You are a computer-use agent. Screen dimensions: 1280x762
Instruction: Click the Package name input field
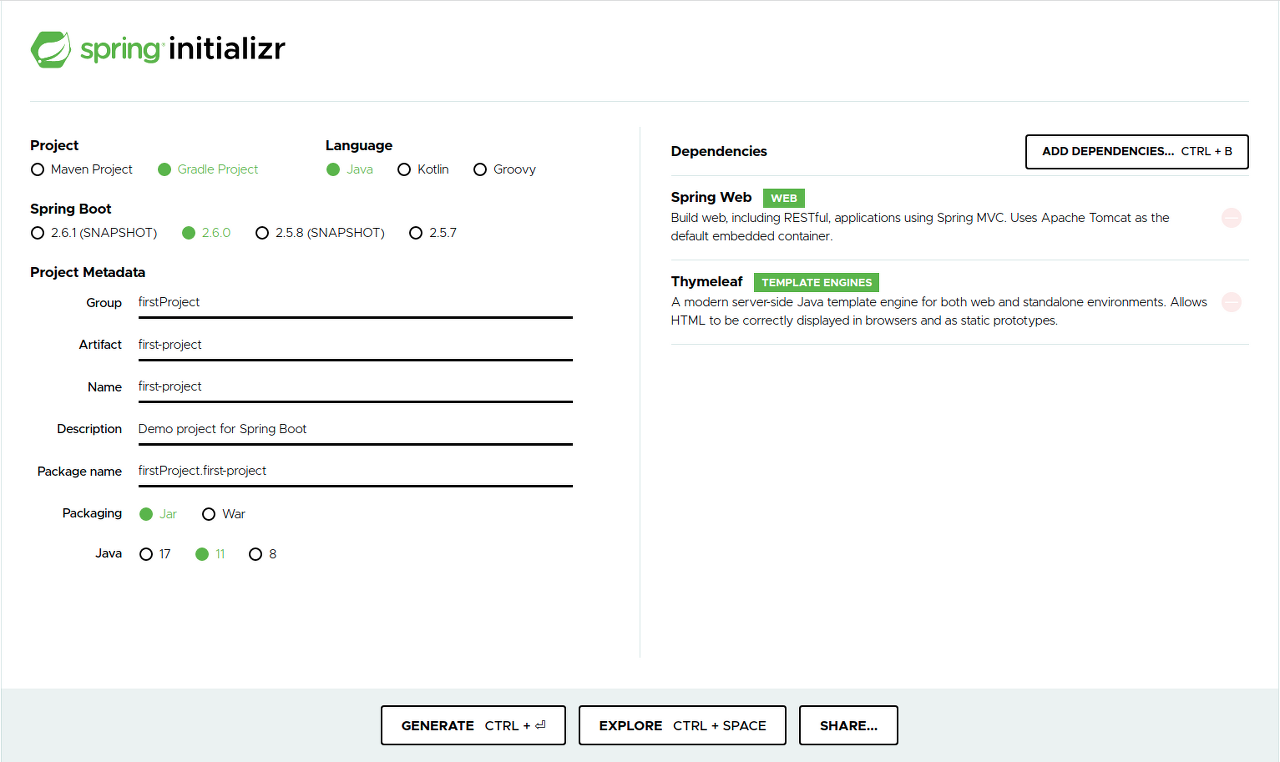click(x=355, y=470)
